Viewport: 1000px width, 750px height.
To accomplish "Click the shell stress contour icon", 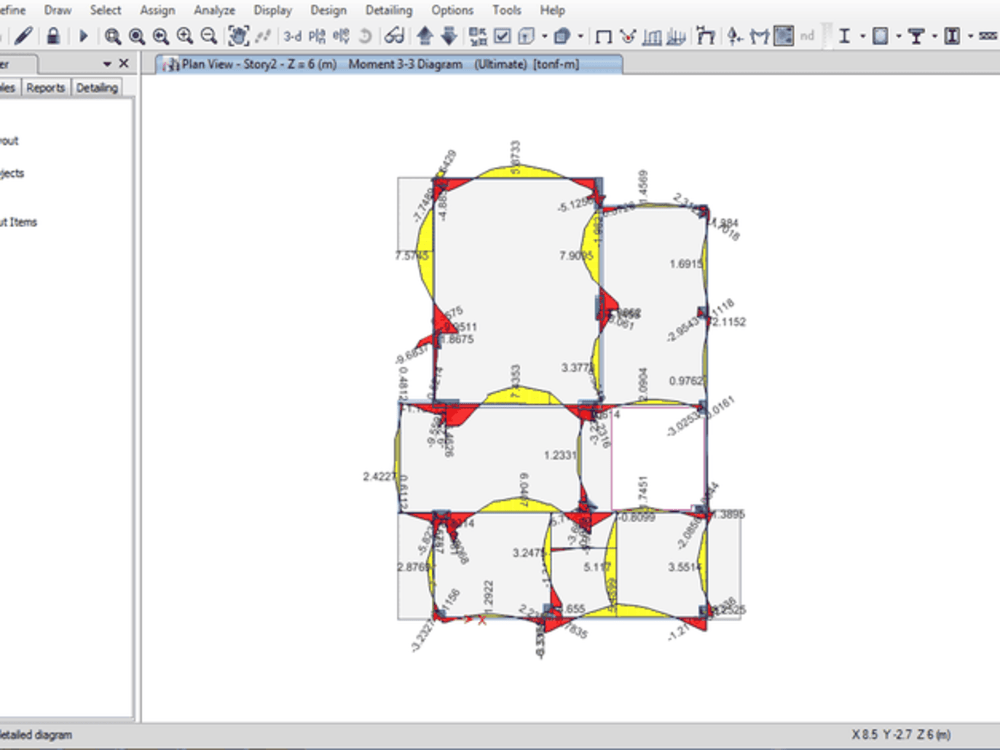I will (783, 36).
